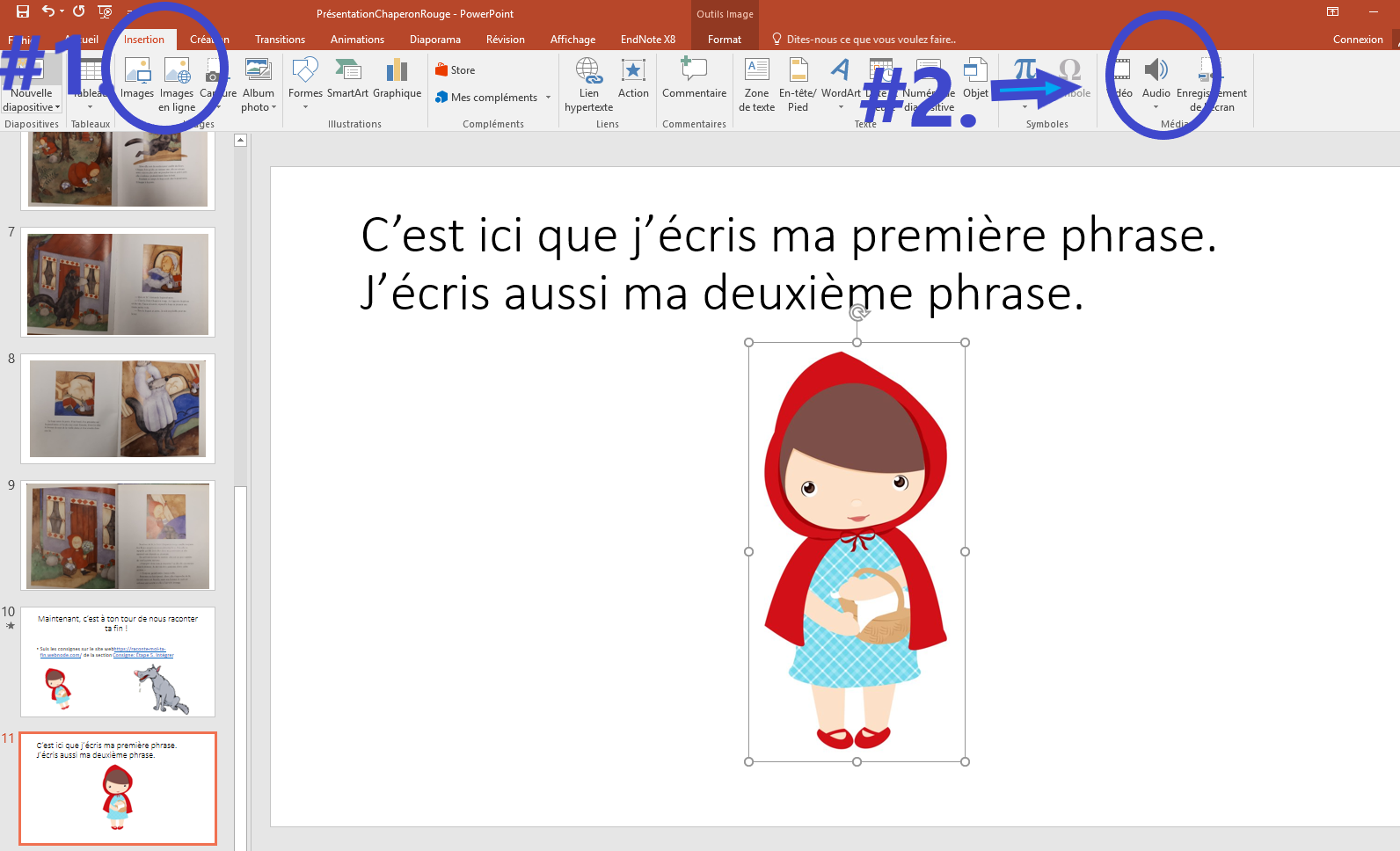
Task: Click the picture's bottom-right resize handle
Action: click(965, 762)
